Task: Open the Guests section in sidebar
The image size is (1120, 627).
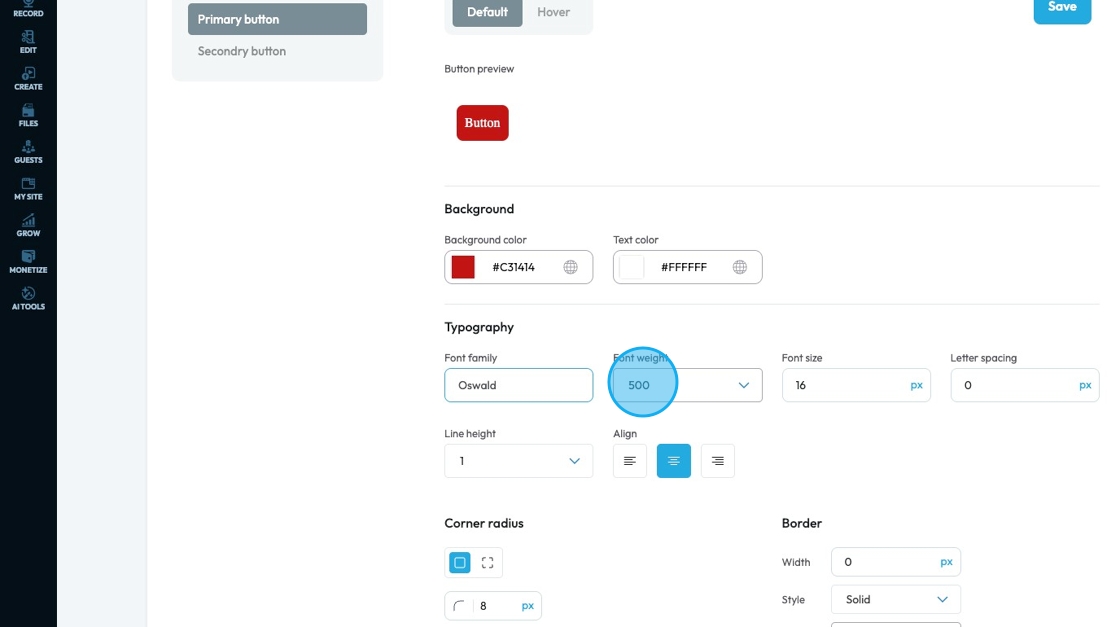Action: coord(28,152)
